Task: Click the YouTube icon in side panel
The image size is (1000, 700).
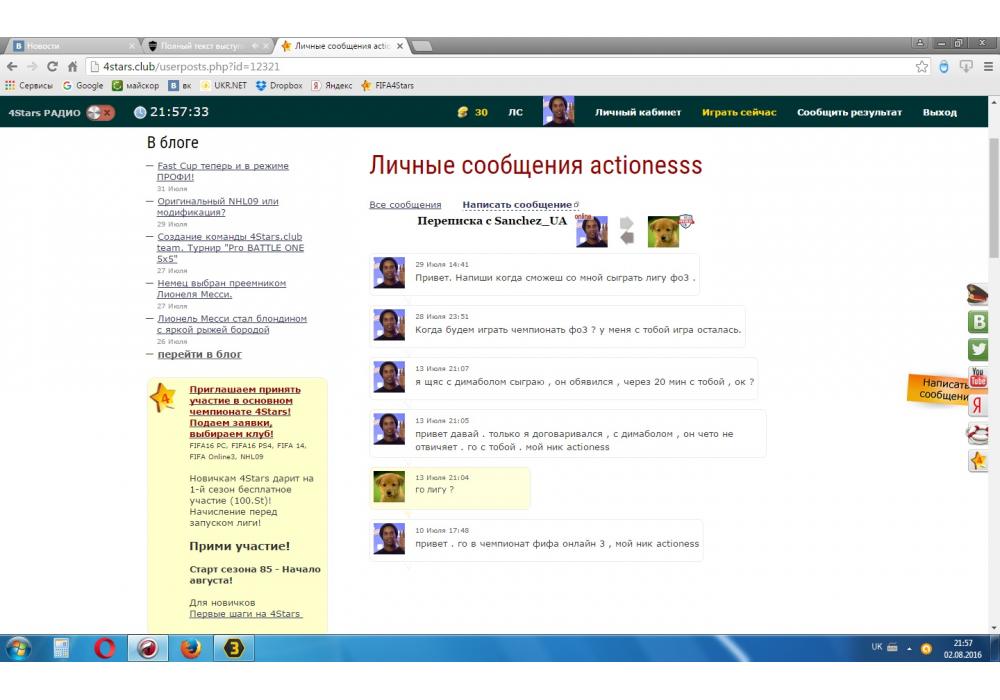Action: coord(978,378)
